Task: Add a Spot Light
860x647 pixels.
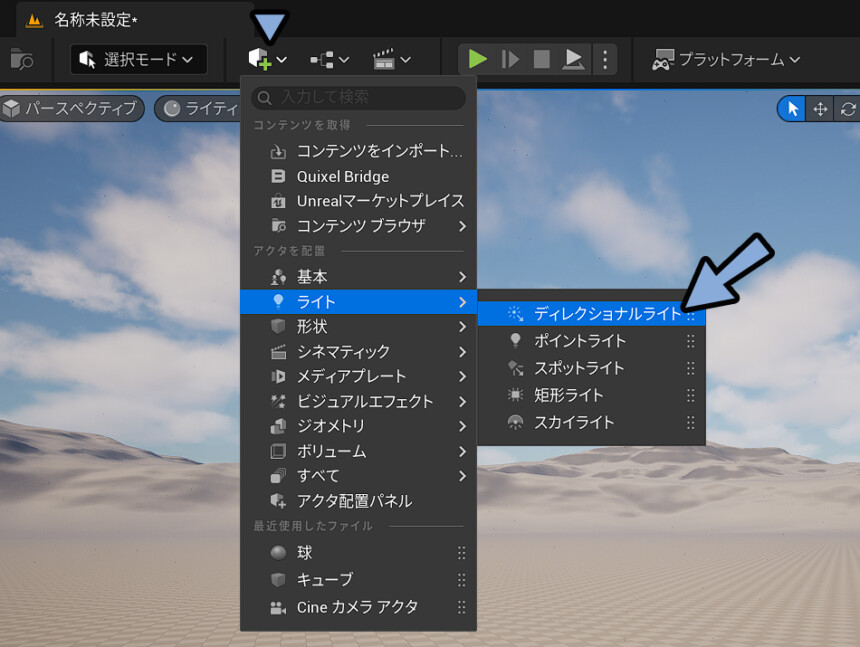Action: click(x=591, y=368)
